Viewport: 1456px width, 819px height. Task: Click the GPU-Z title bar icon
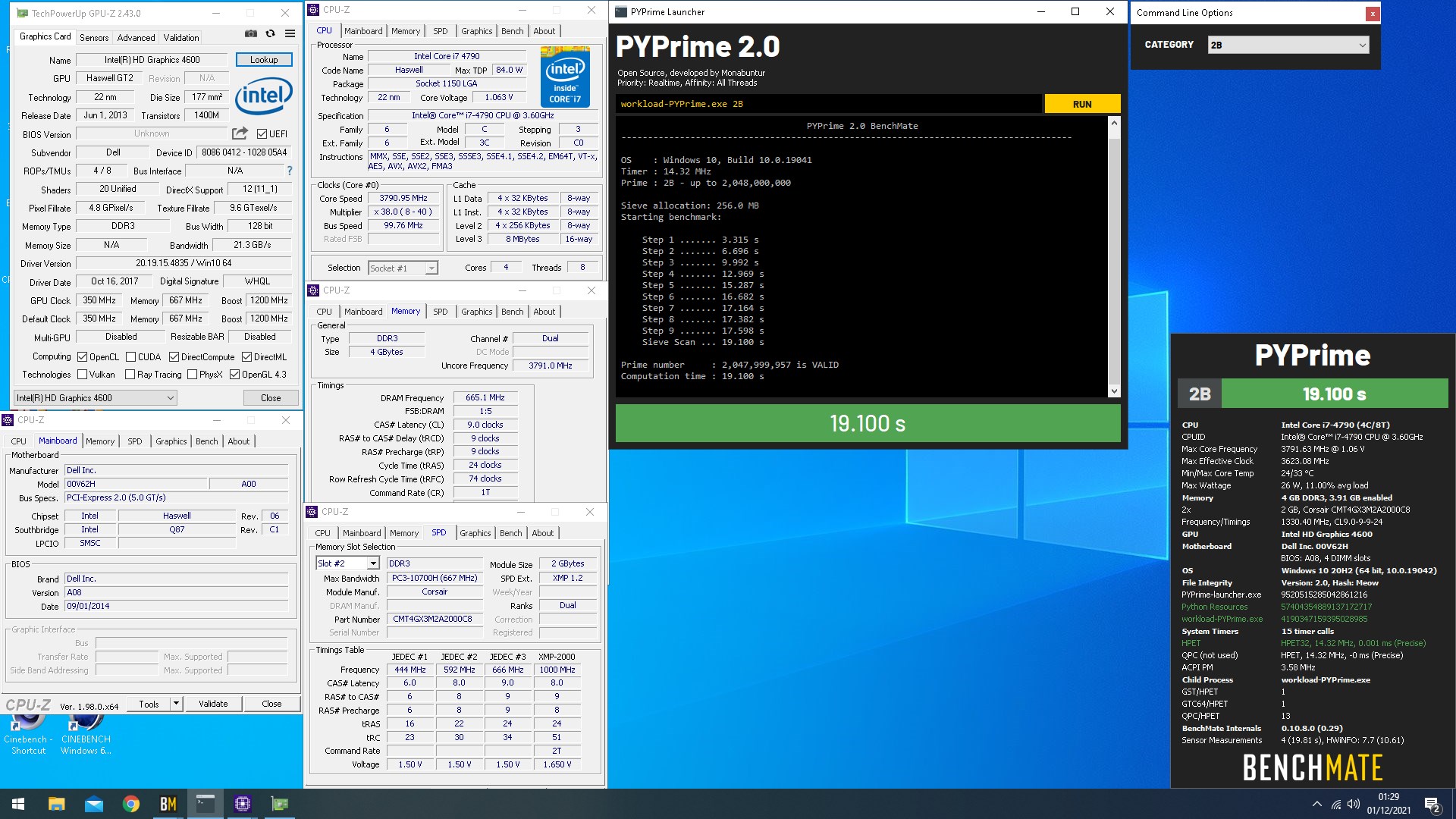22,13
